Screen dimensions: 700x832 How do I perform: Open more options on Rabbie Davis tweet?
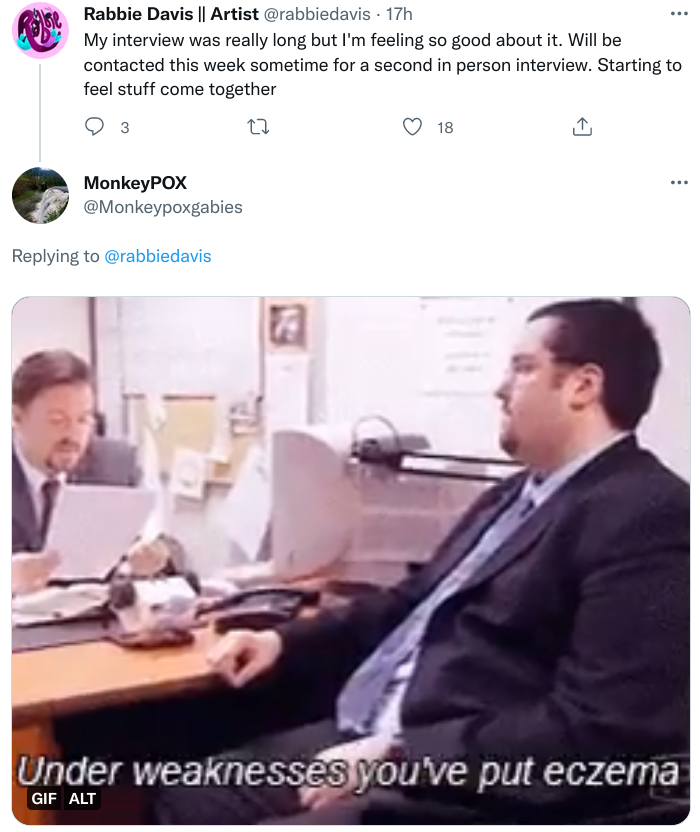tap(679, 14)
